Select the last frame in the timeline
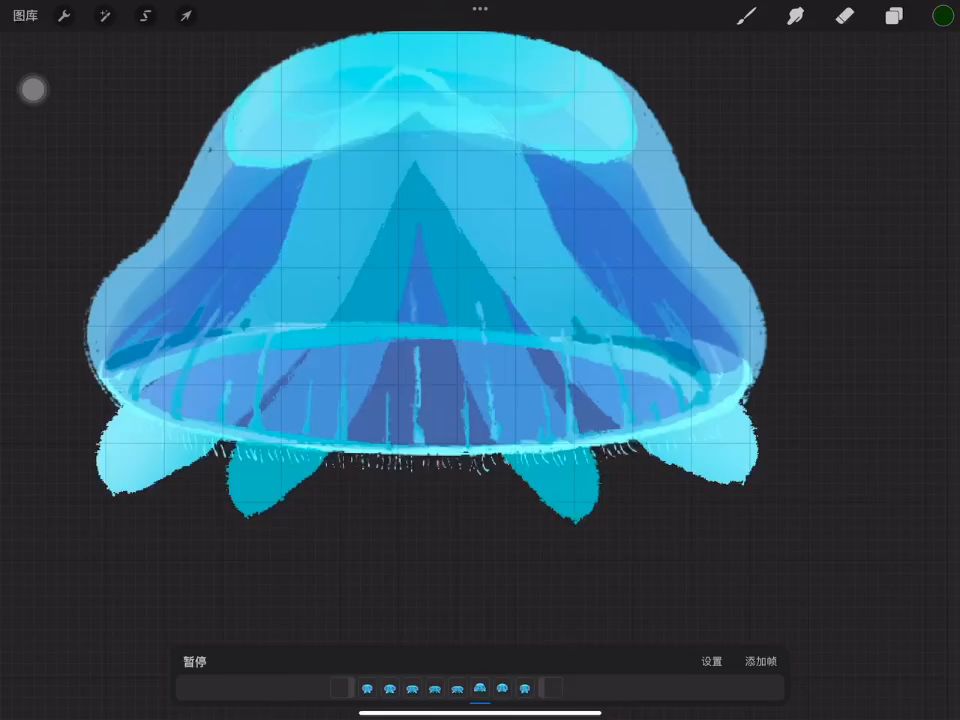Image resolution: width=960 pixels, height=720 pixels. coord(525,688)
